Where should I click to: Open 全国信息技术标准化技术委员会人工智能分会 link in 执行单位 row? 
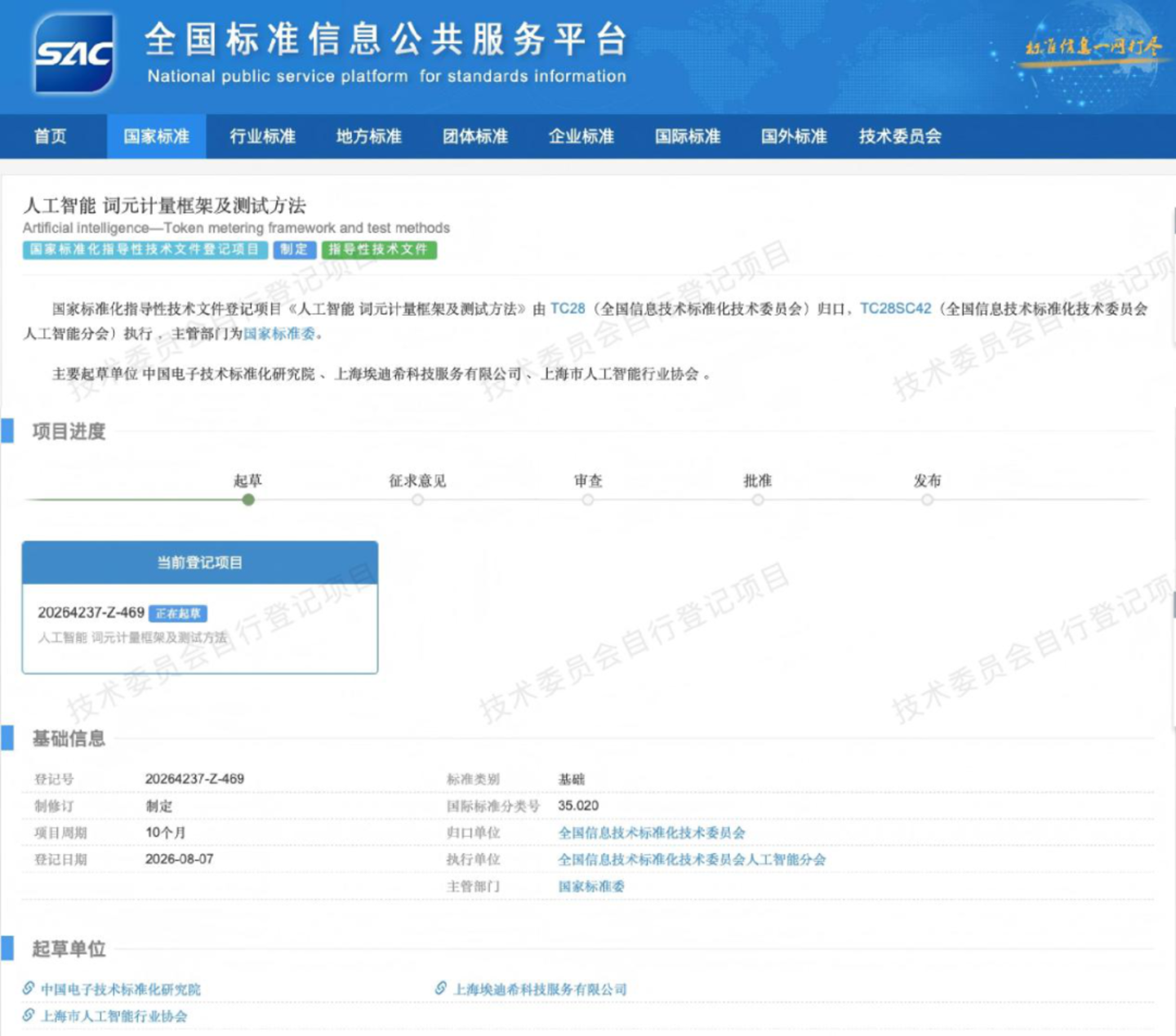tap(692, 860)
